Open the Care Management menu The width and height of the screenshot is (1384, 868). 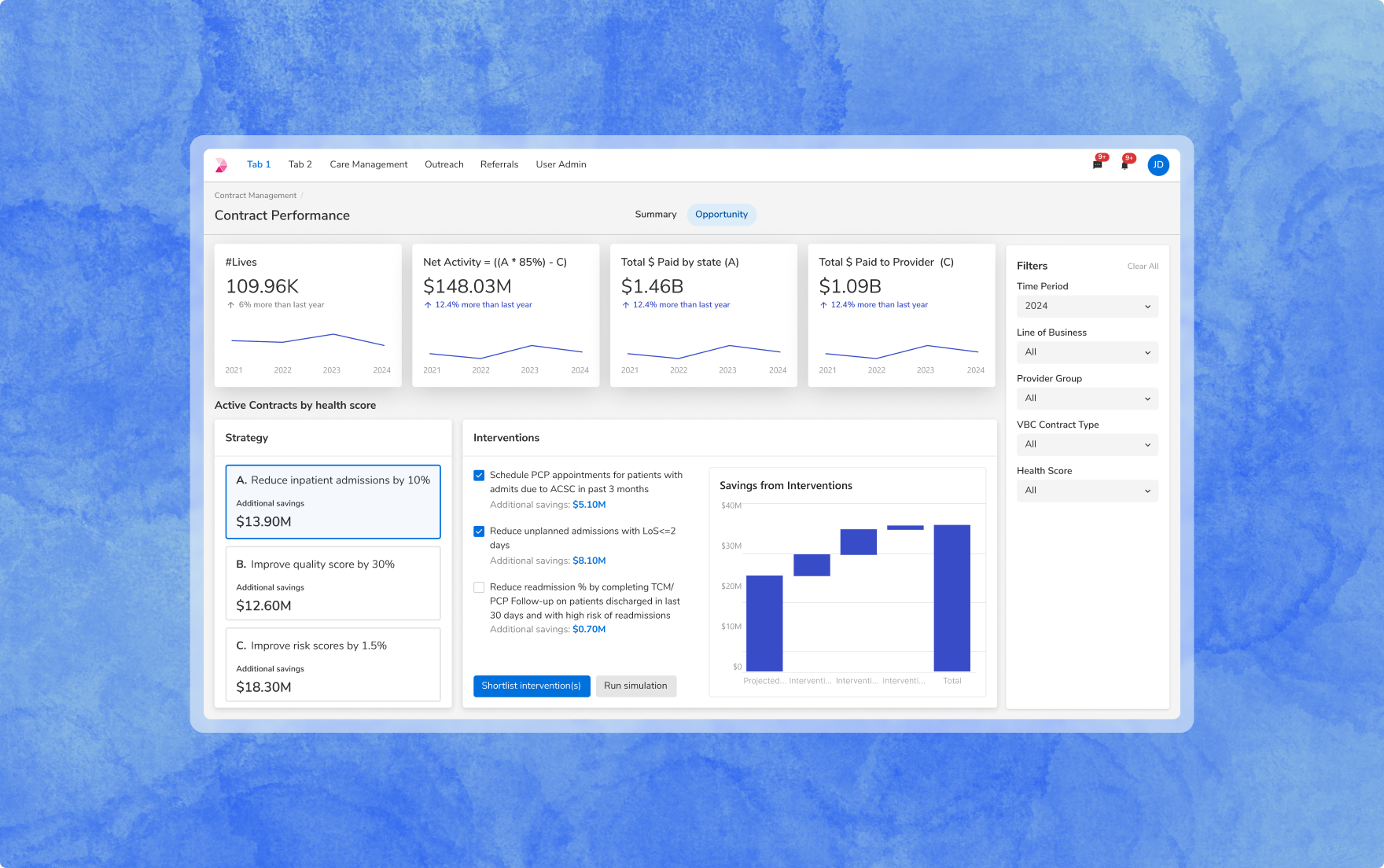click(x=369, y=164)
